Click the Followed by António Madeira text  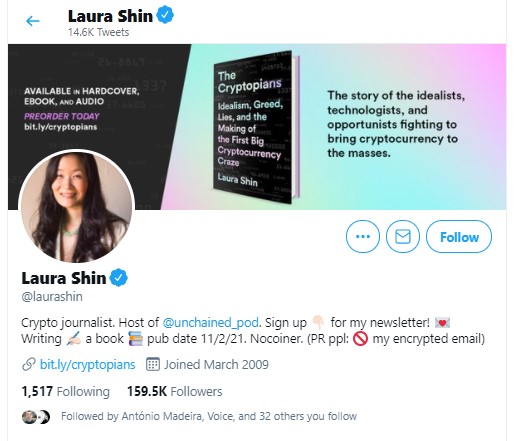tap(209, 416)
